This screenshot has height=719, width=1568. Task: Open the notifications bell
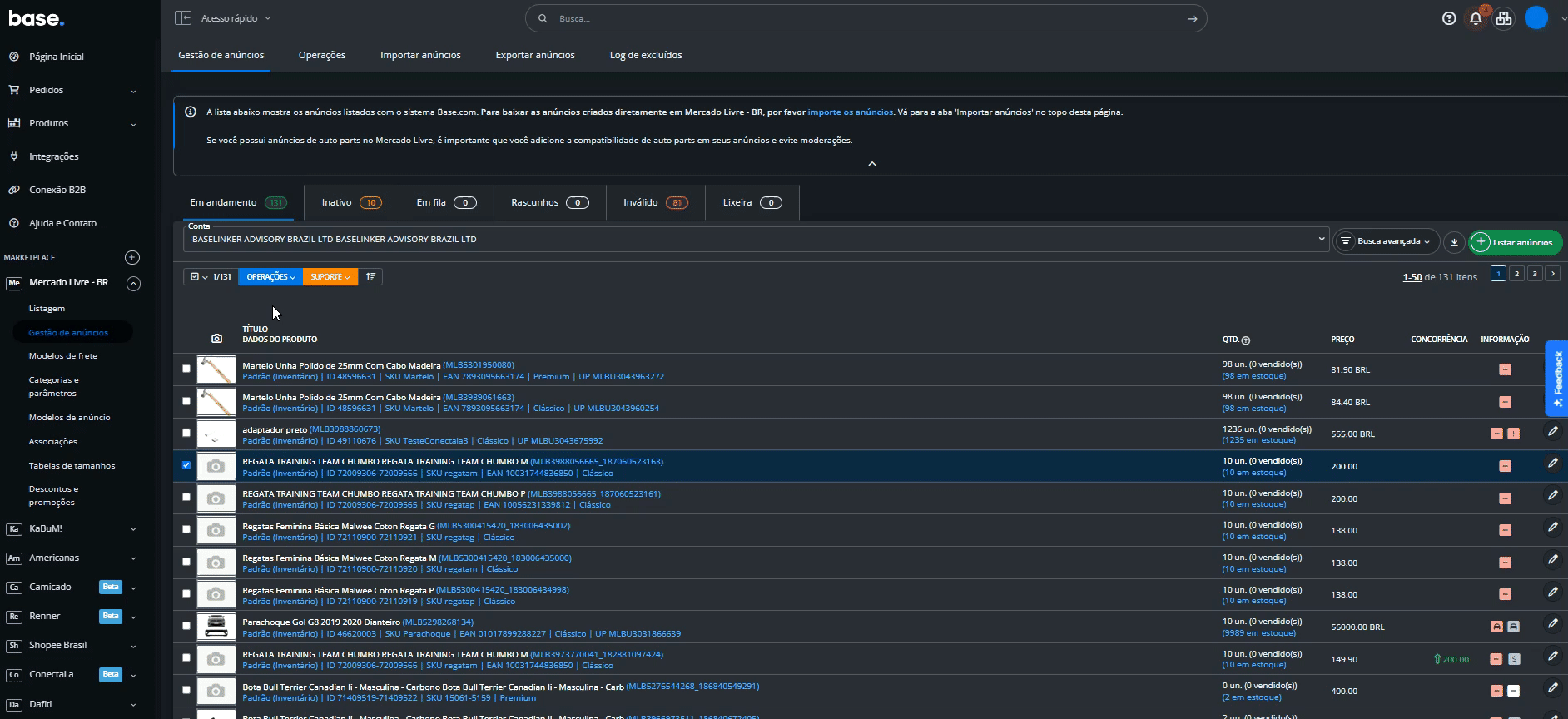tap(1476, 17)
